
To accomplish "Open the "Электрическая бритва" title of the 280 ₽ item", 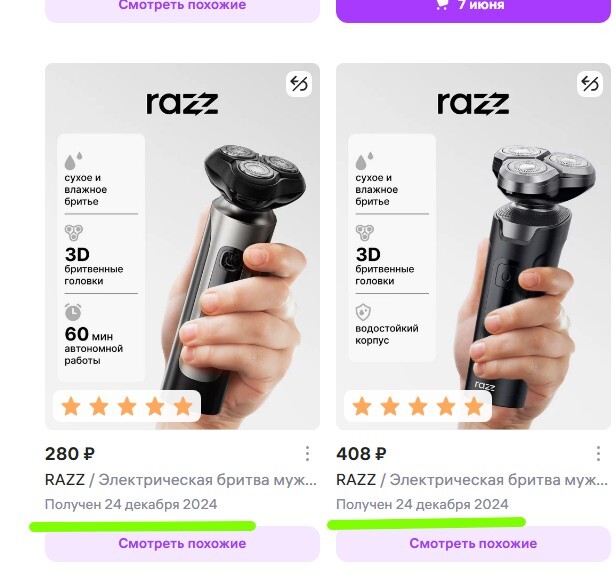I will [208, 480].
